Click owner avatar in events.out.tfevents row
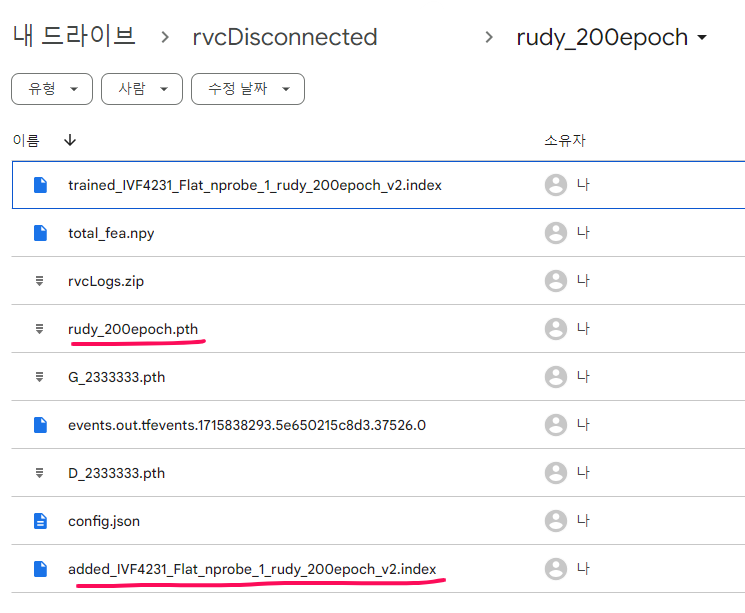The image size is (745, 613). coord(555,425)
